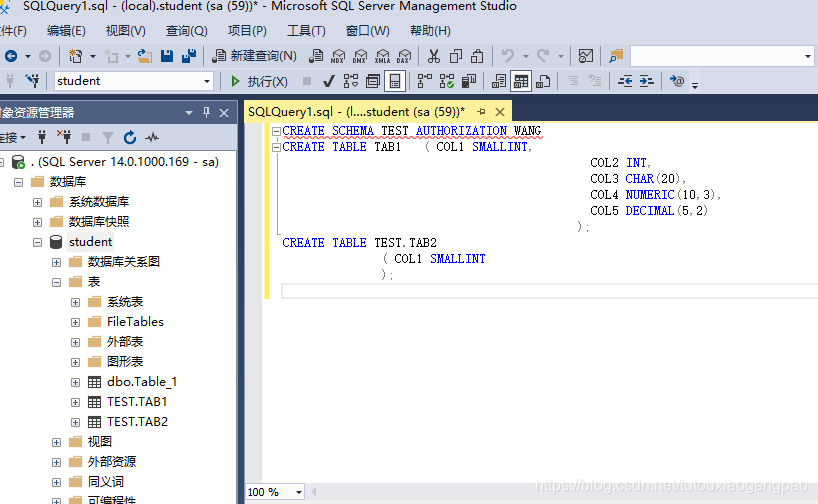Expand the 数据库快照 folder

[x=37, y=222]
